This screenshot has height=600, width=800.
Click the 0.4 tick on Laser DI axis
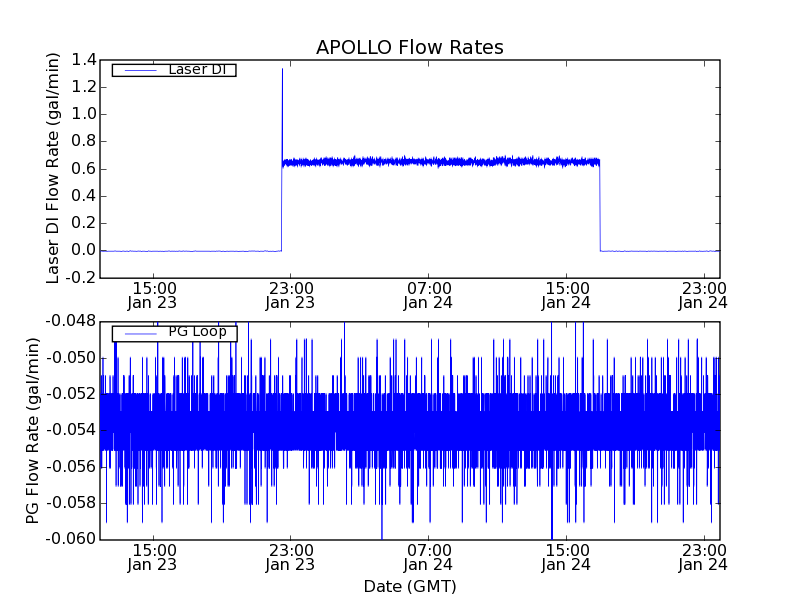[x=84, y=196]
